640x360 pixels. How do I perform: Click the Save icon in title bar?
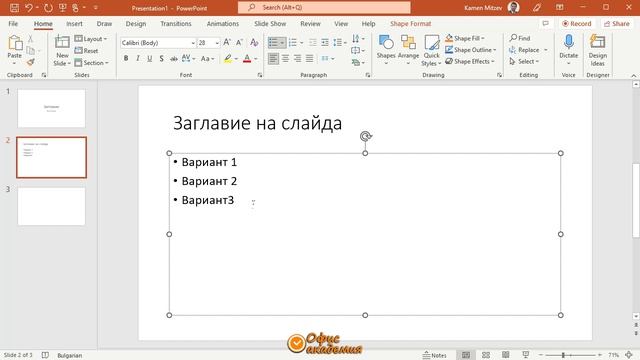coord(14,8)
